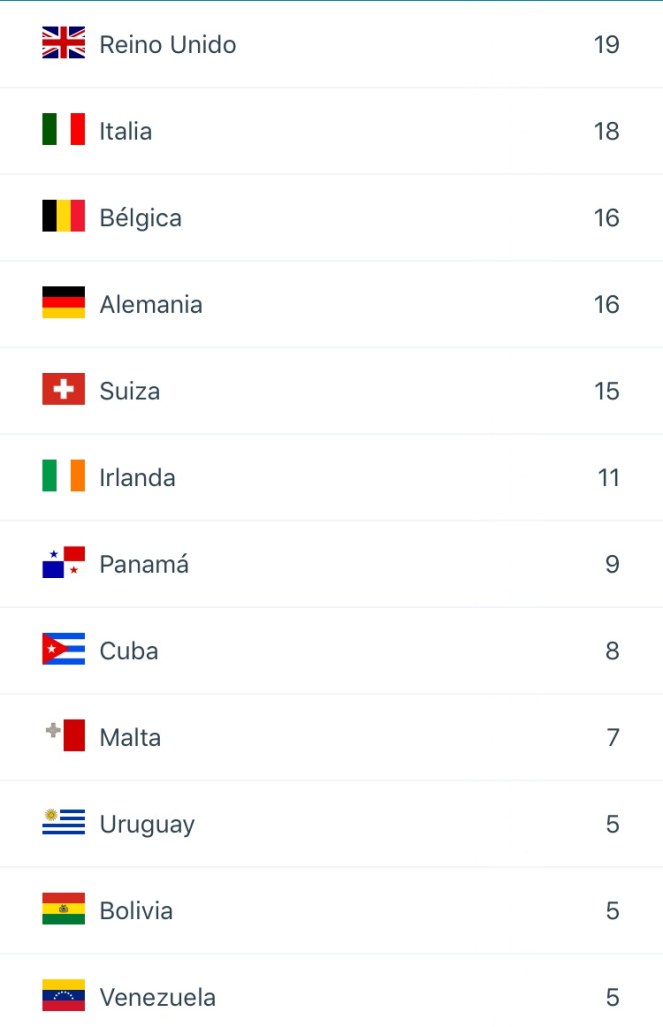Click the United Kingdom flag icon

click(63, 43)
